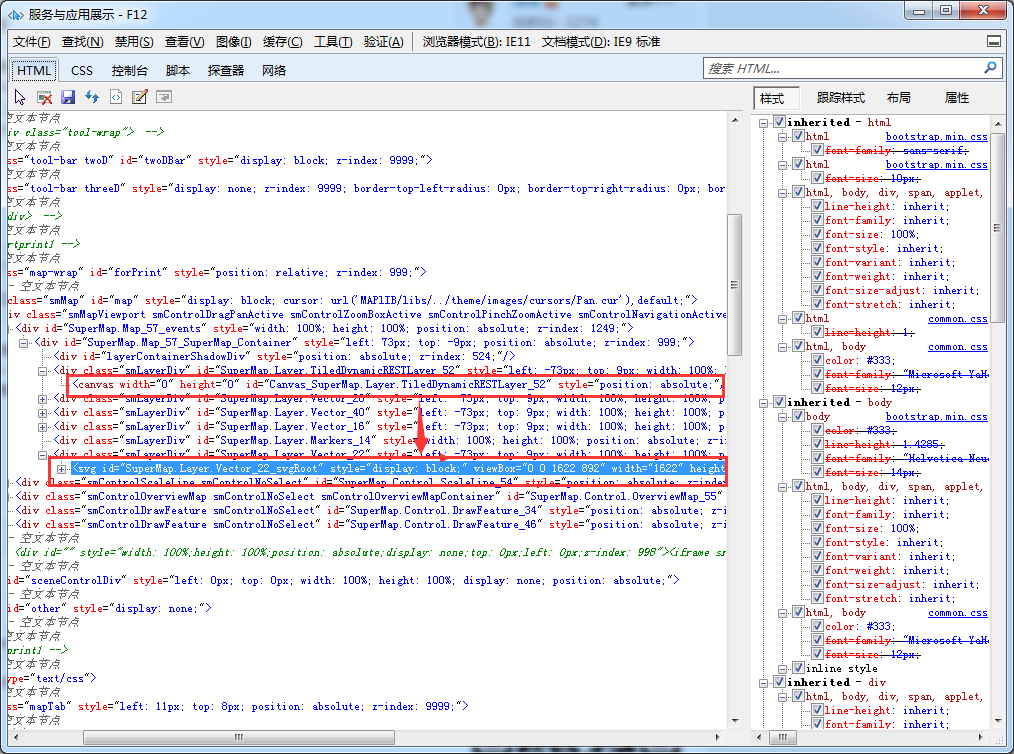Switch to the 探查器 tab
The width and height of the screenshot is (1014, 754).
click(226, 70)
